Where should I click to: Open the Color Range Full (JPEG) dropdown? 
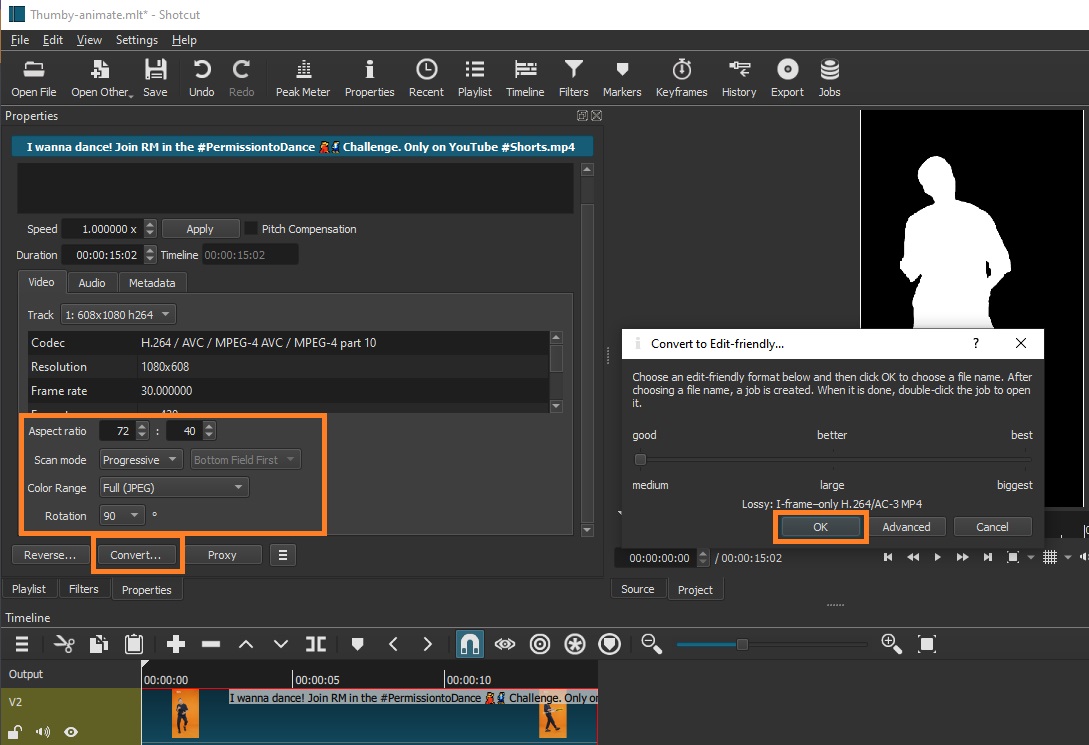pos(173,488)
